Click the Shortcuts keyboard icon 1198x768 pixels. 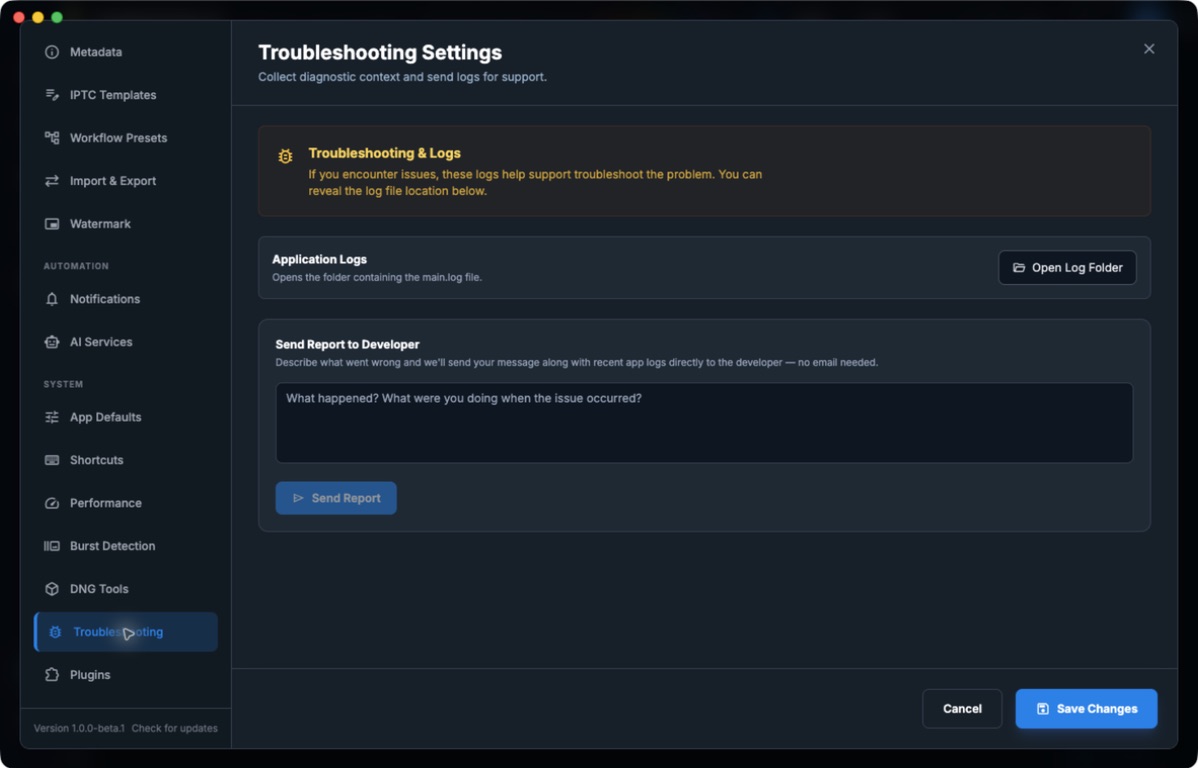[x=52, y=460]
